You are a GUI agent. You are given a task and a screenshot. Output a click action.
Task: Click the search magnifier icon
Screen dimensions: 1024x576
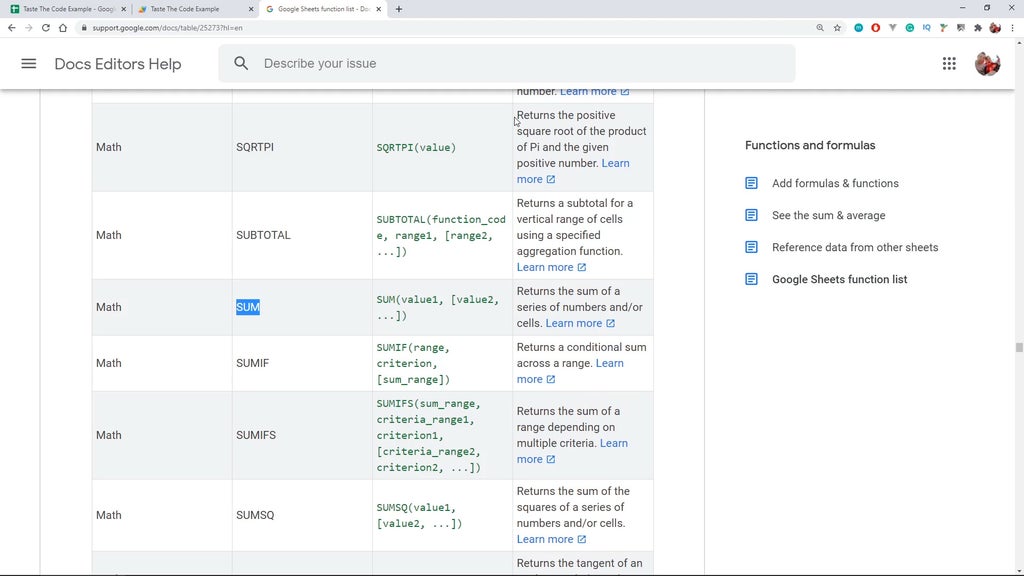(241, 64)
